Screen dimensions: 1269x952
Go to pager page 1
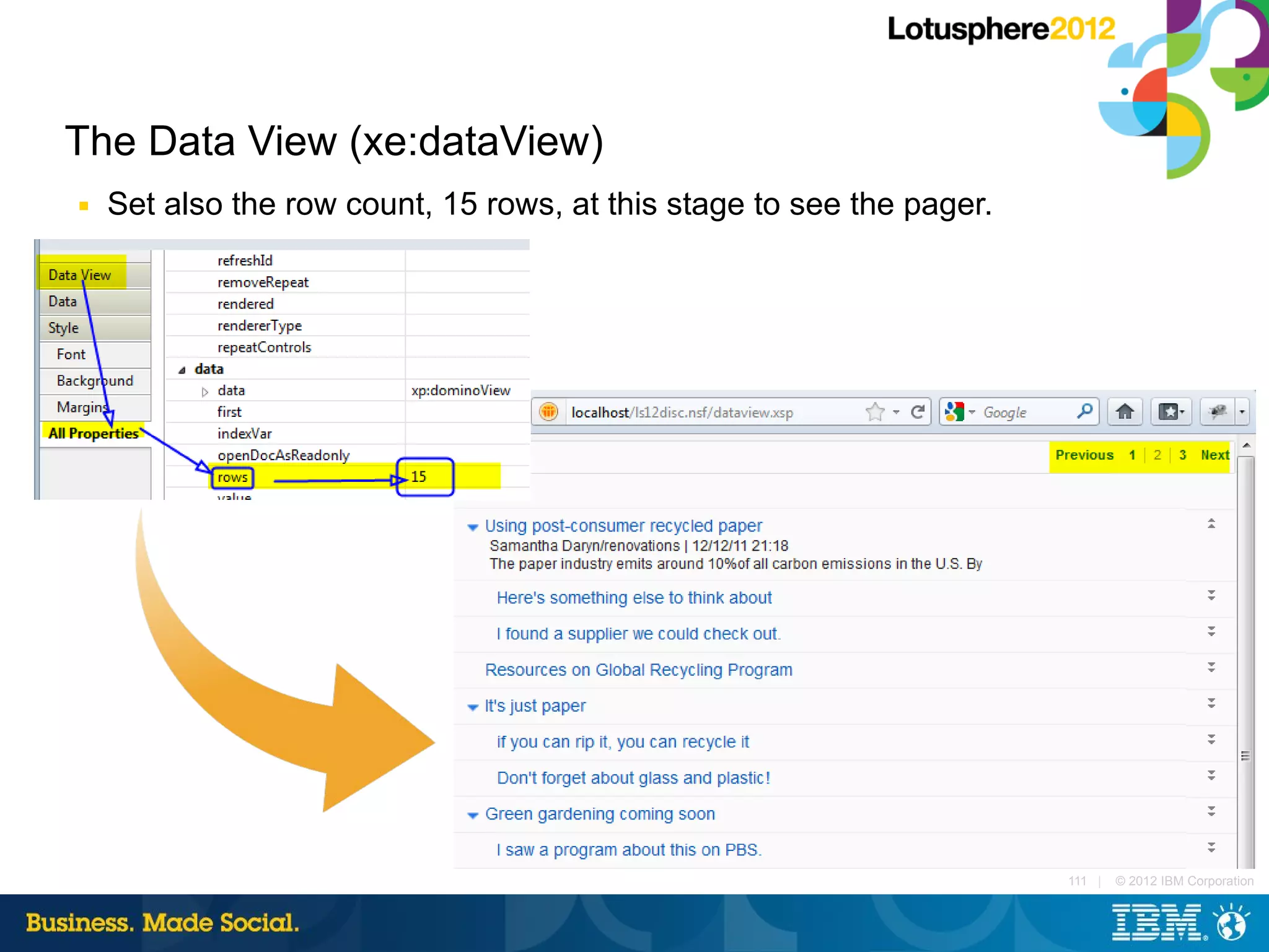click(1132, 455)
